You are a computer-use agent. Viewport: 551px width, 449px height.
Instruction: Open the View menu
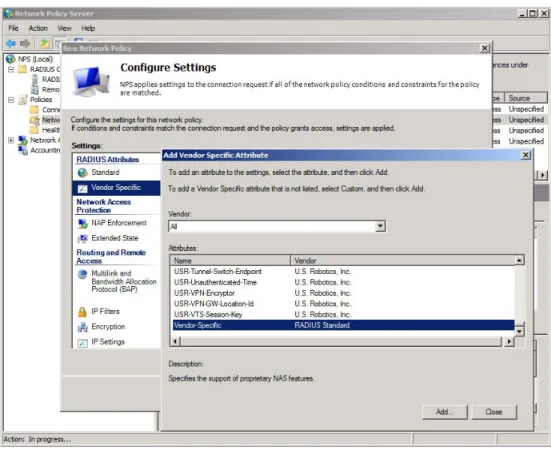64,28
